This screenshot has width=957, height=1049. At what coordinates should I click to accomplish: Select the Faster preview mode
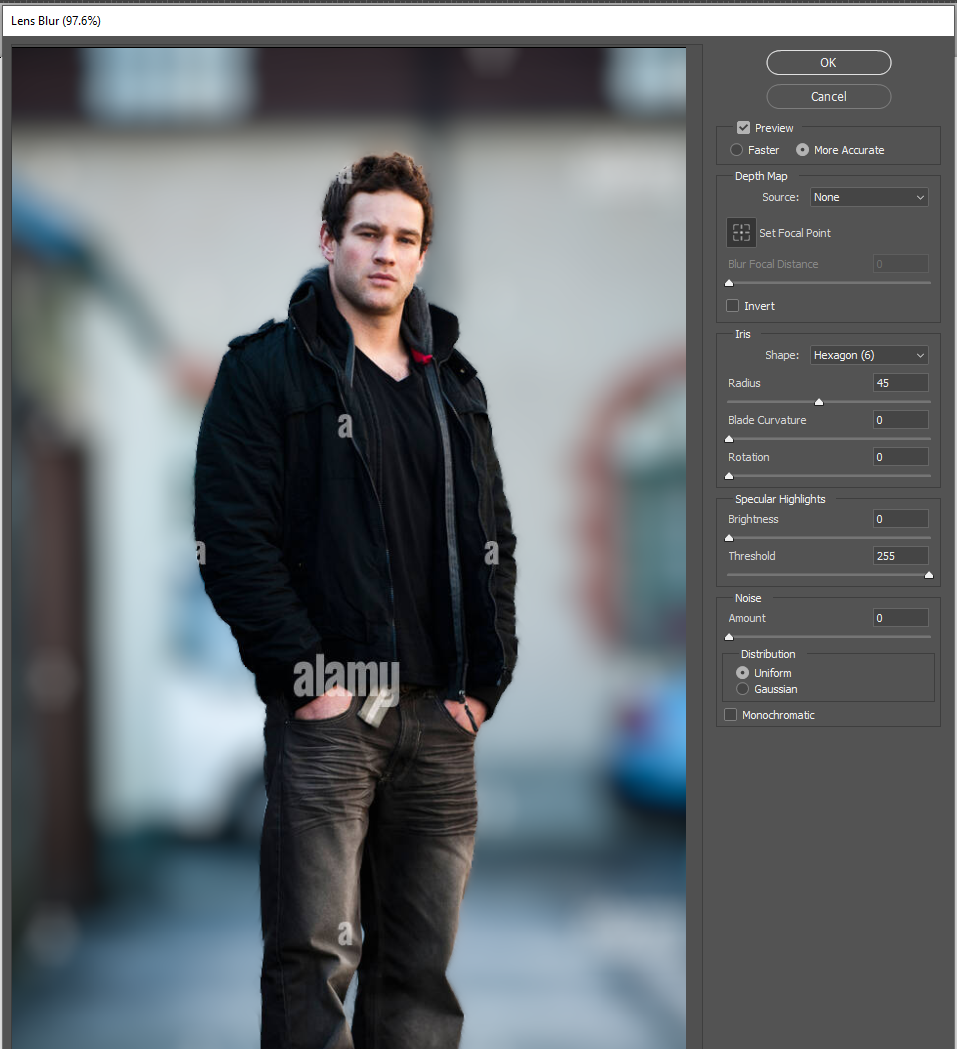[736, 149]
